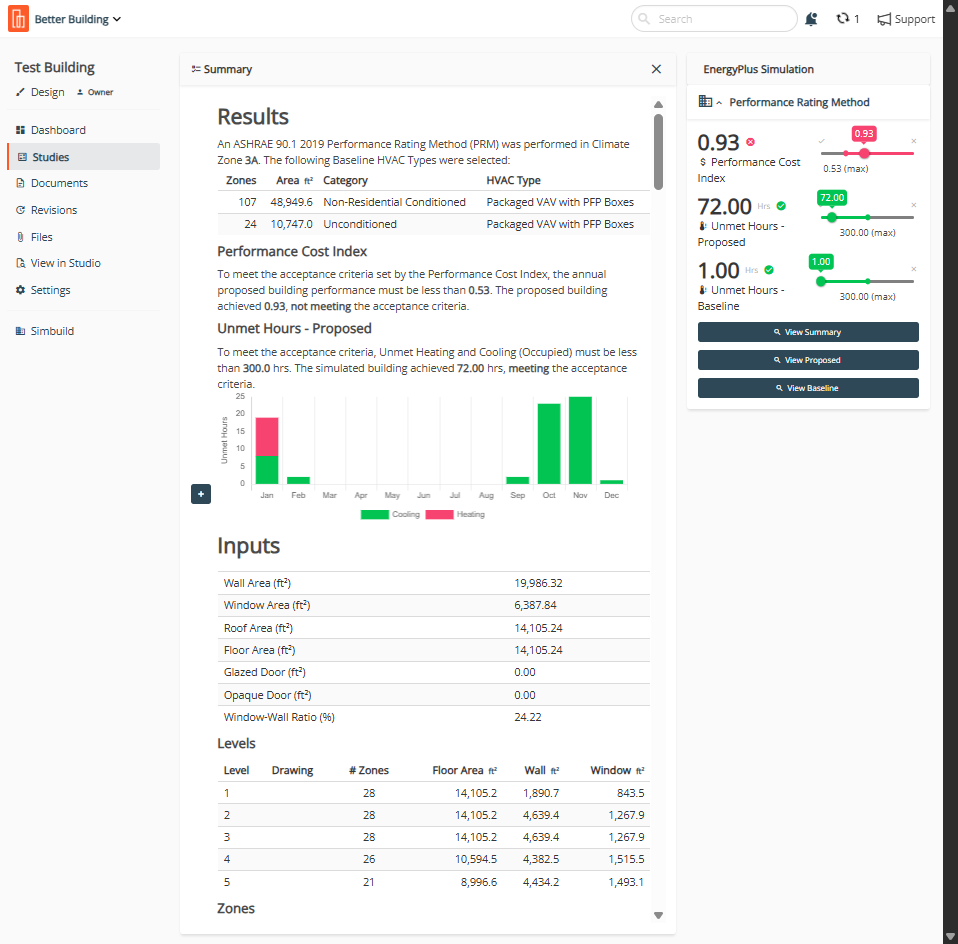Viewport: 958px width, 944px height.
Task: Click the Summary panel list icon
Action: click(x=196, y=69)
